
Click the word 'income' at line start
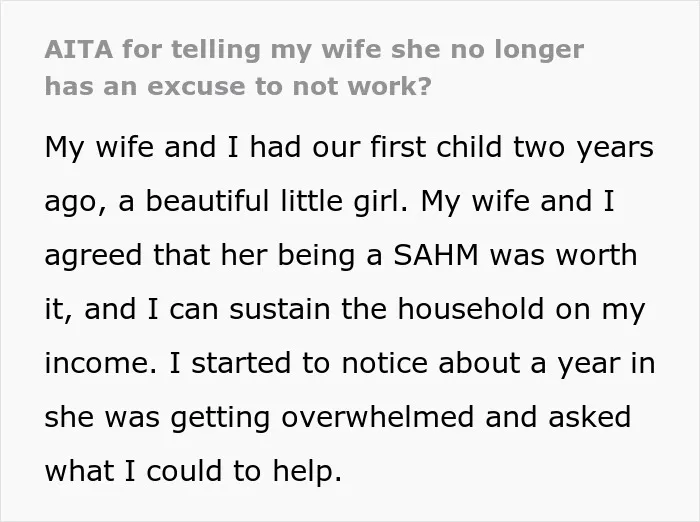(96, 363)
